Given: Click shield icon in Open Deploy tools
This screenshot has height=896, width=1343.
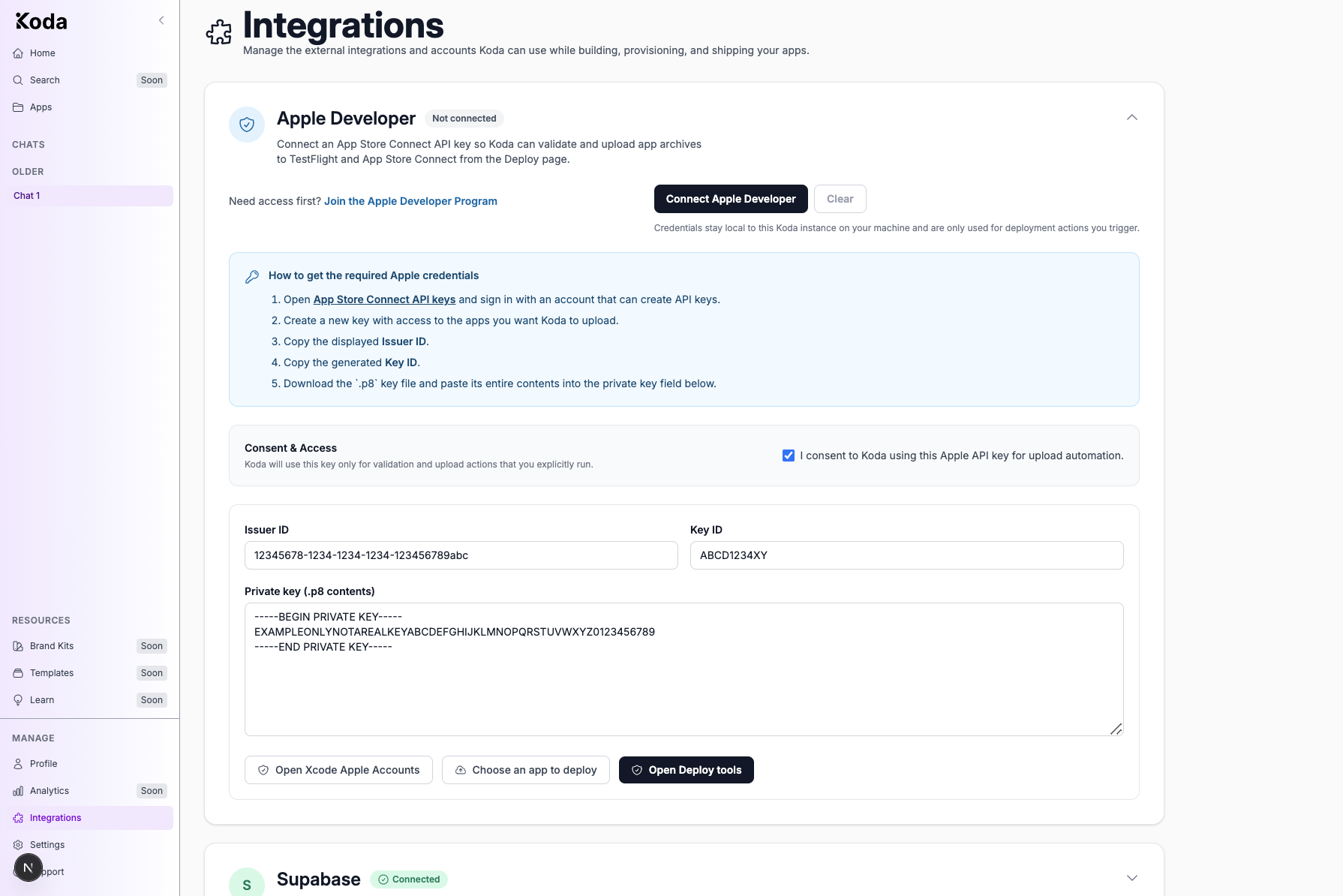Looking at the screenshot, I should [637, 770].
